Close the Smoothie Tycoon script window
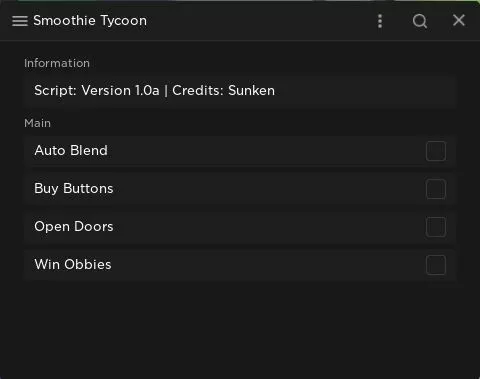This screenshot has height=379, width=480. click(x=459, y=20)
